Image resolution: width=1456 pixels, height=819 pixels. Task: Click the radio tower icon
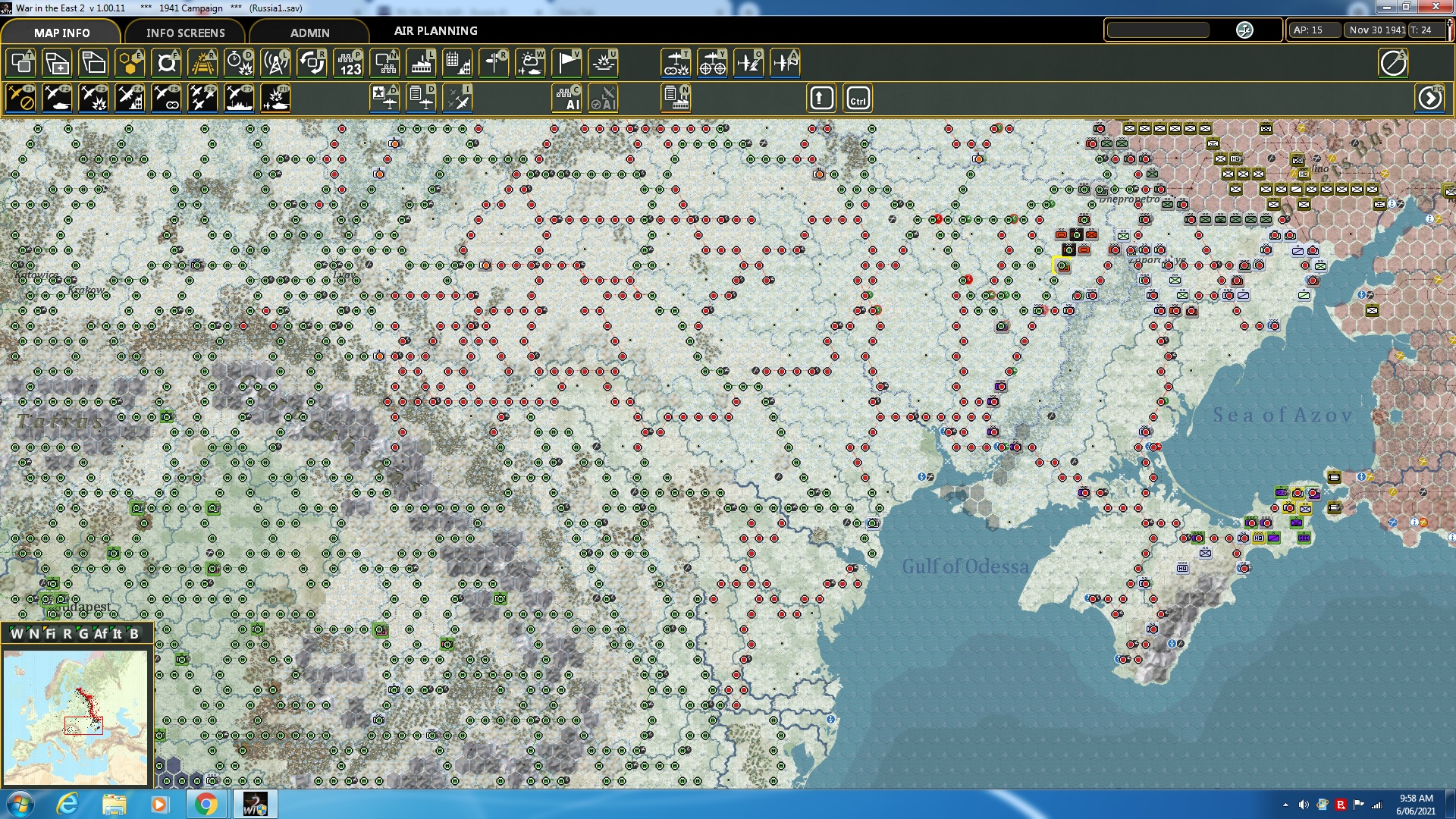[275, 63]
